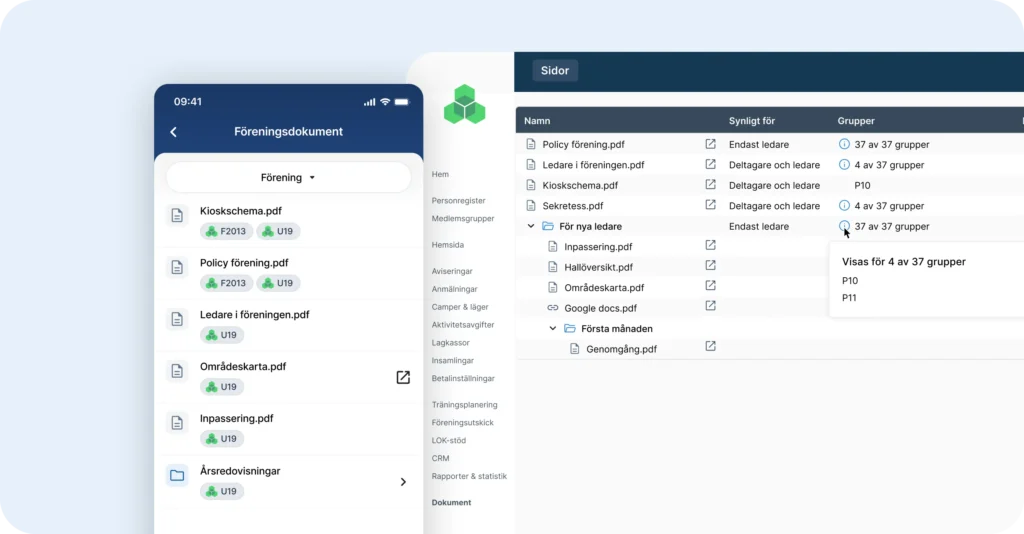The height and width of the screenshot is (534, 1024).
Task: Open external link icon for Områdeskarta.pdf on mobile
Action: pyautogui.click(x=403, y=377)
